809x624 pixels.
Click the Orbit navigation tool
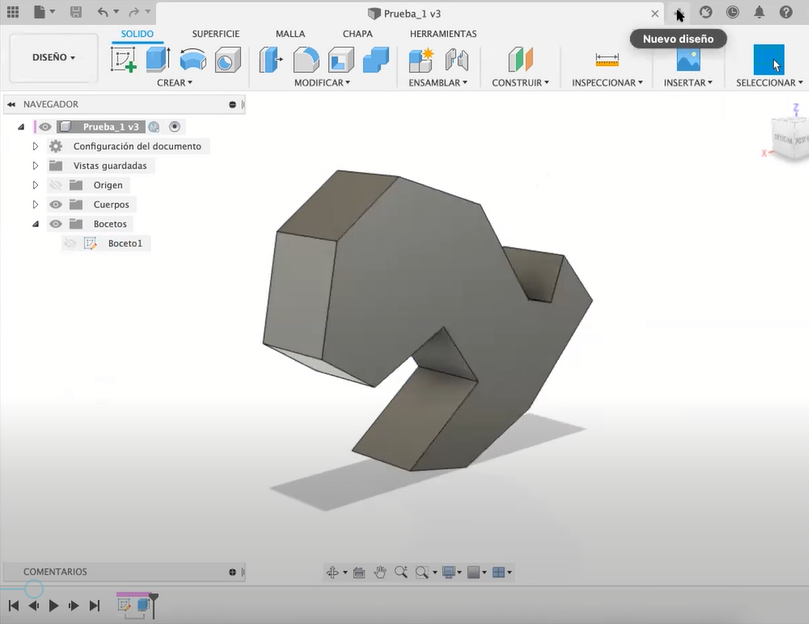333,572
